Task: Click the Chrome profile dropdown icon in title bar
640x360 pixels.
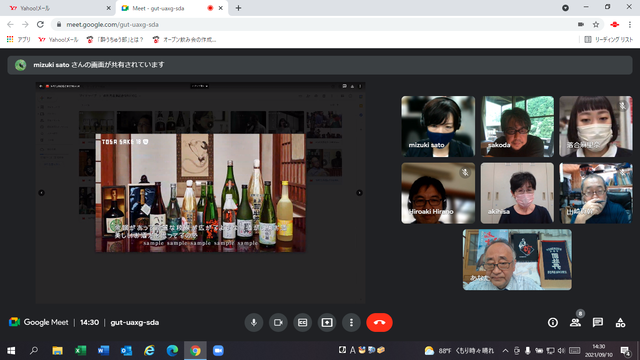Action: [565, 8]
